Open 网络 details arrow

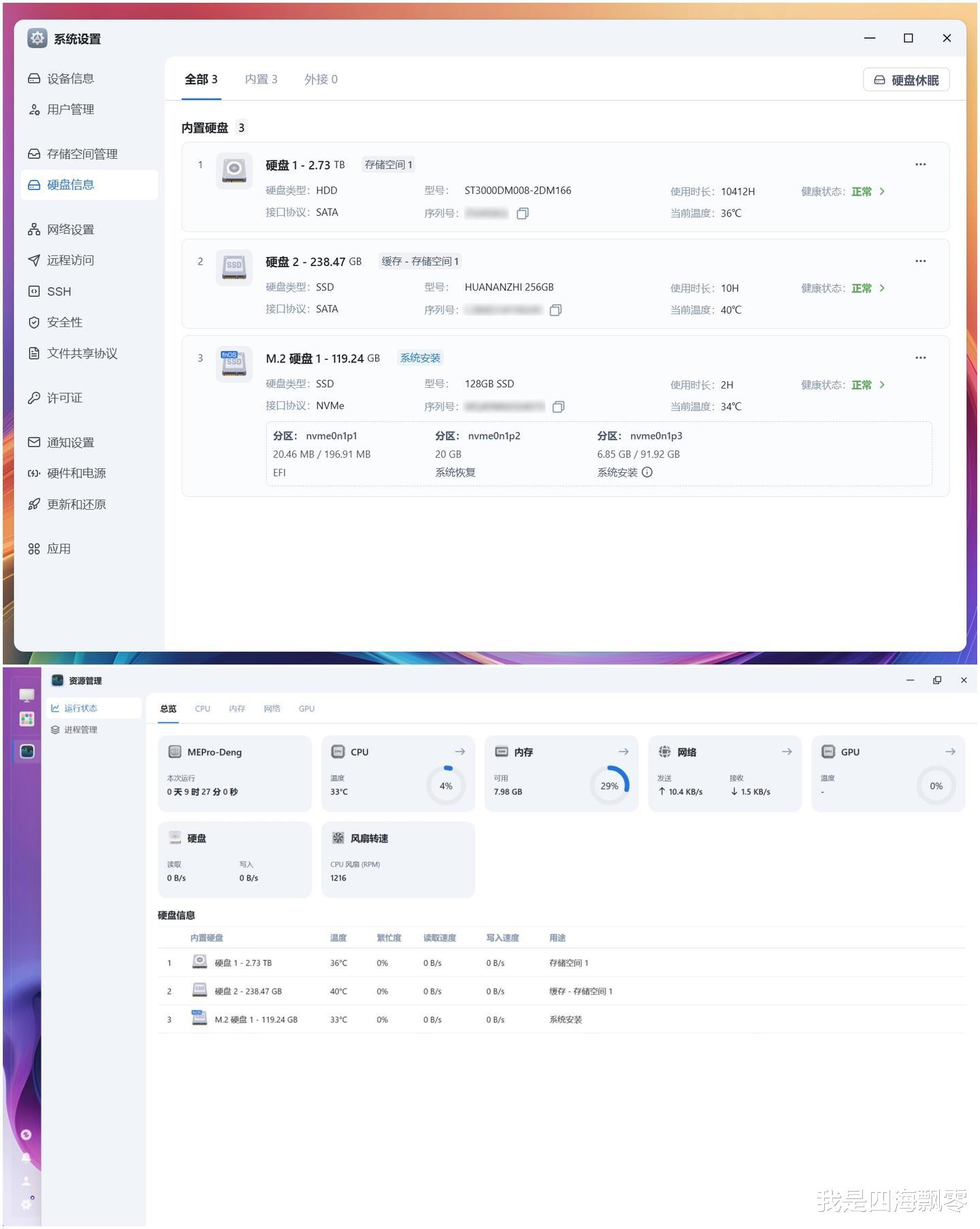[x=787, y=752]
